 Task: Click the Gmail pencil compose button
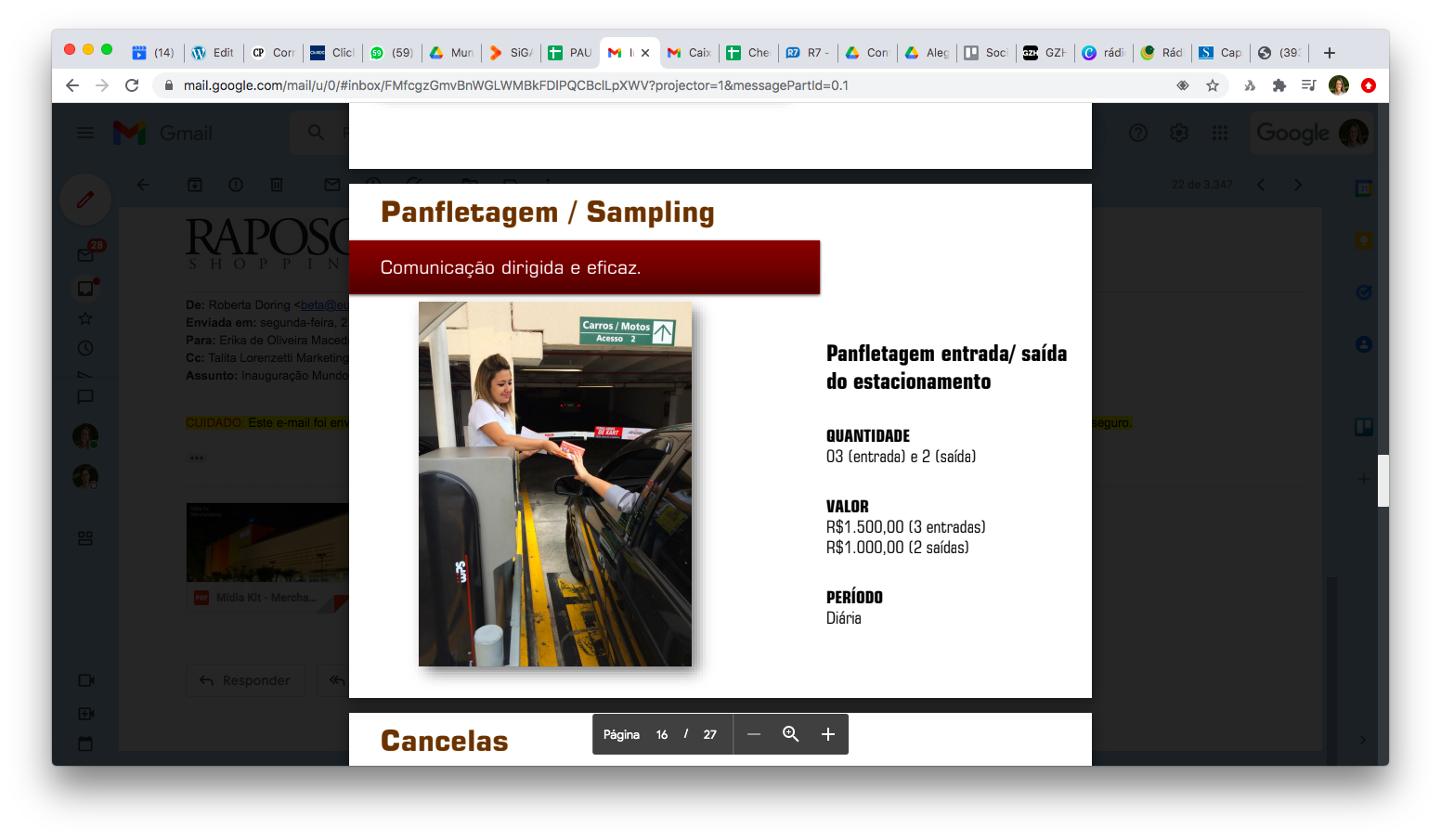85,199
